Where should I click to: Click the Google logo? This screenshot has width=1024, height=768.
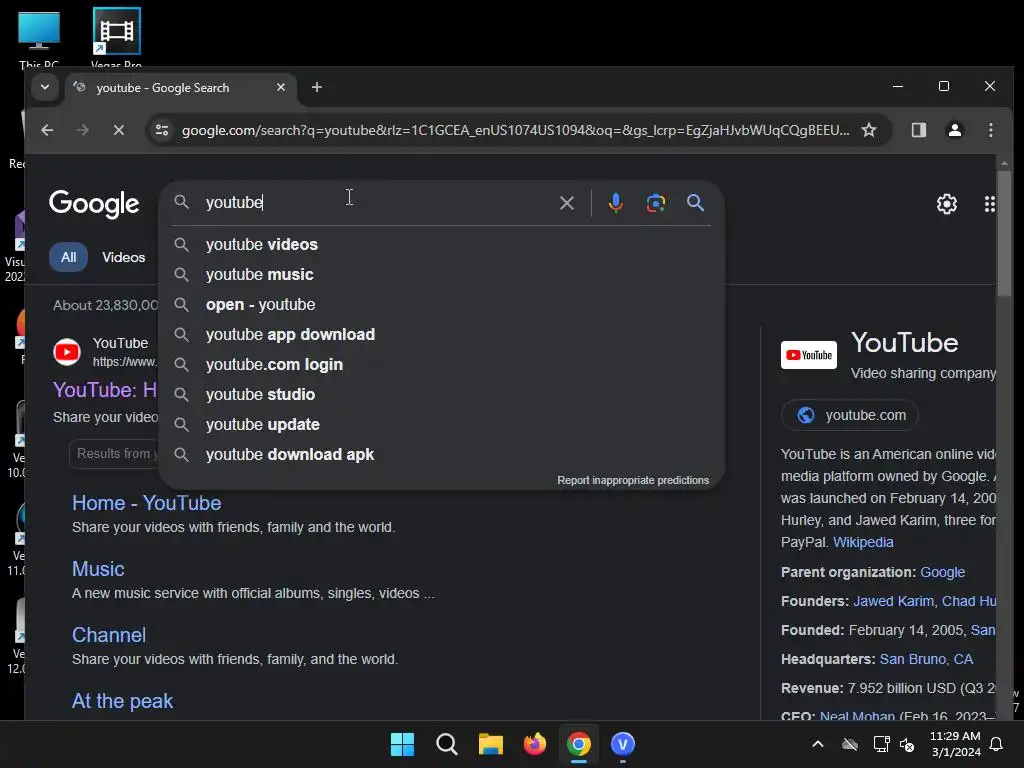[94, 204]
